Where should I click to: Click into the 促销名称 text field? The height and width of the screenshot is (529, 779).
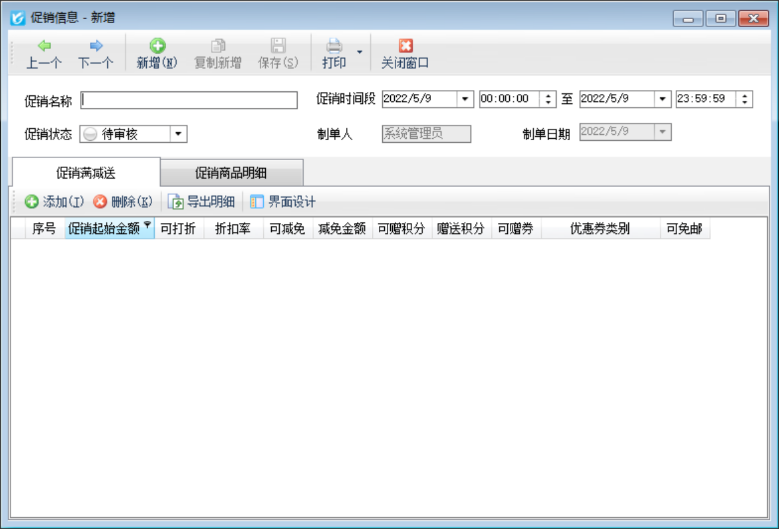click(189, 100)
